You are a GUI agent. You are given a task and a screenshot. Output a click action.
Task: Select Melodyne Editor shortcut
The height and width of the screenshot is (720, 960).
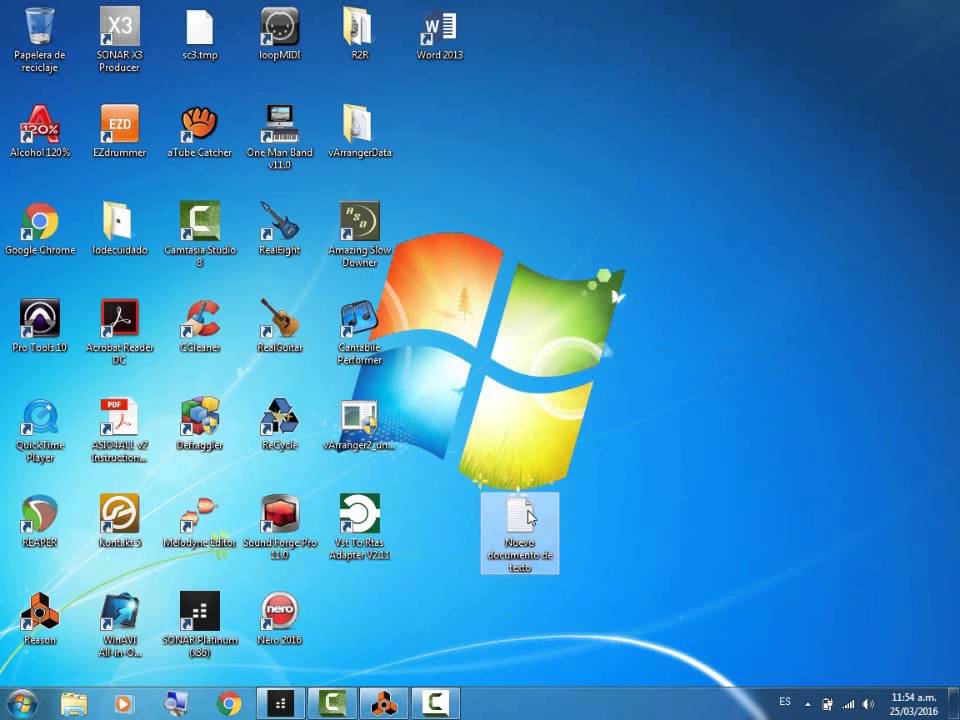(200, 522)
